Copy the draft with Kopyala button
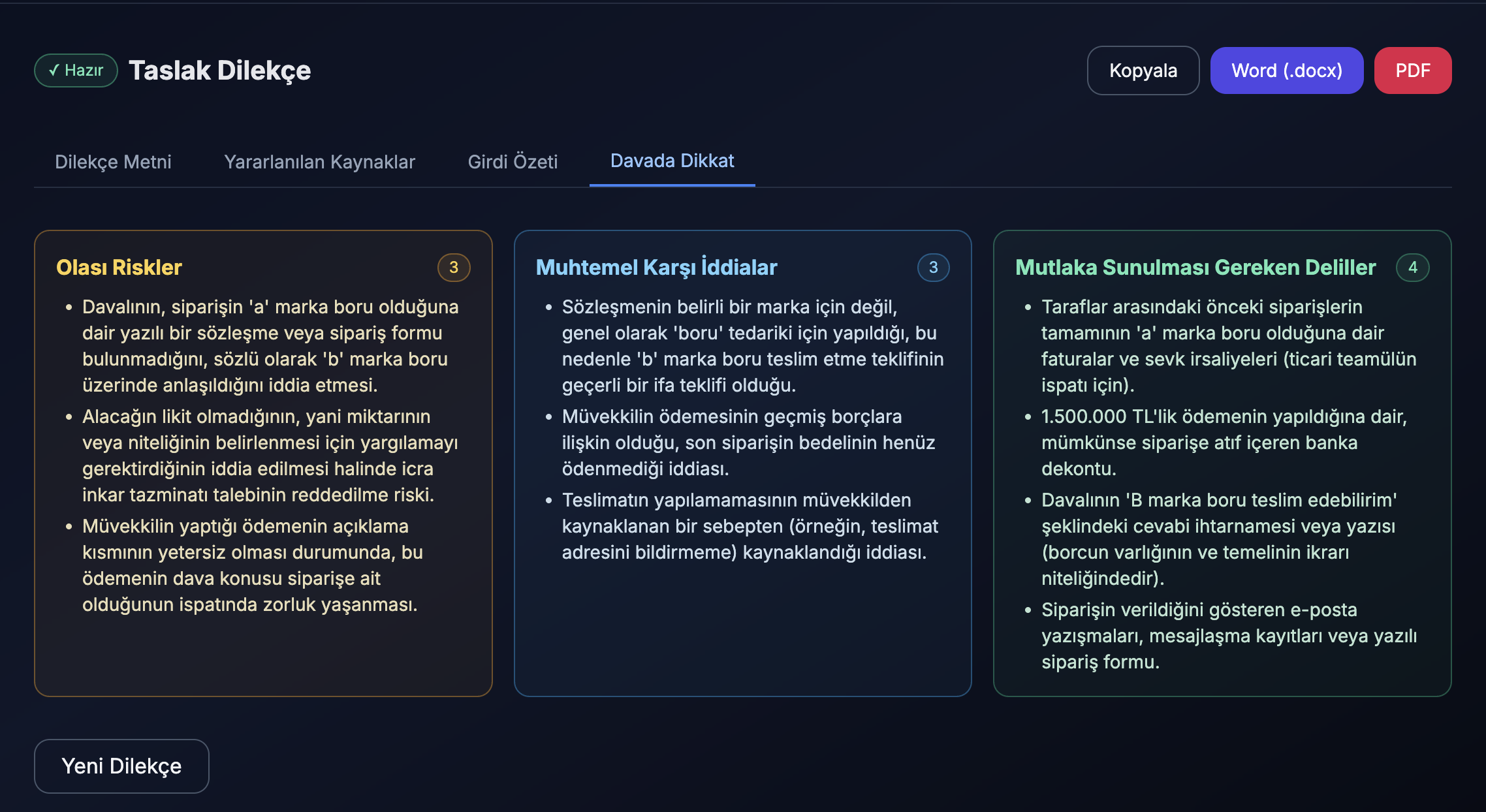 click(1143, 70)
